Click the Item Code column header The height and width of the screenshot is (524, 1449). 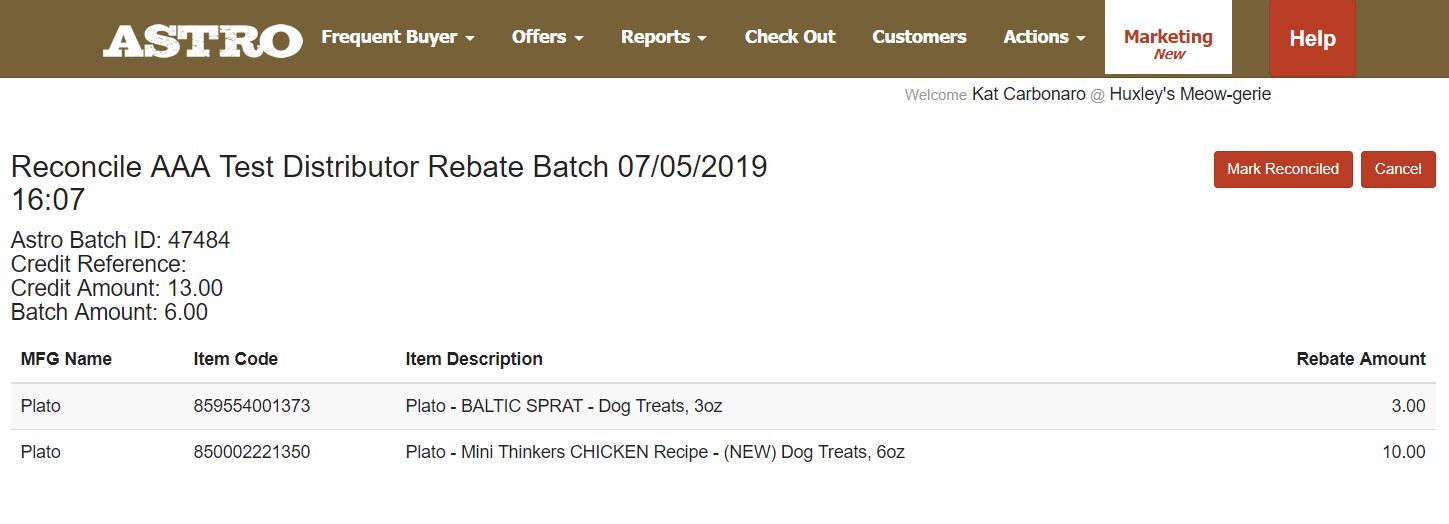[235, 359]
